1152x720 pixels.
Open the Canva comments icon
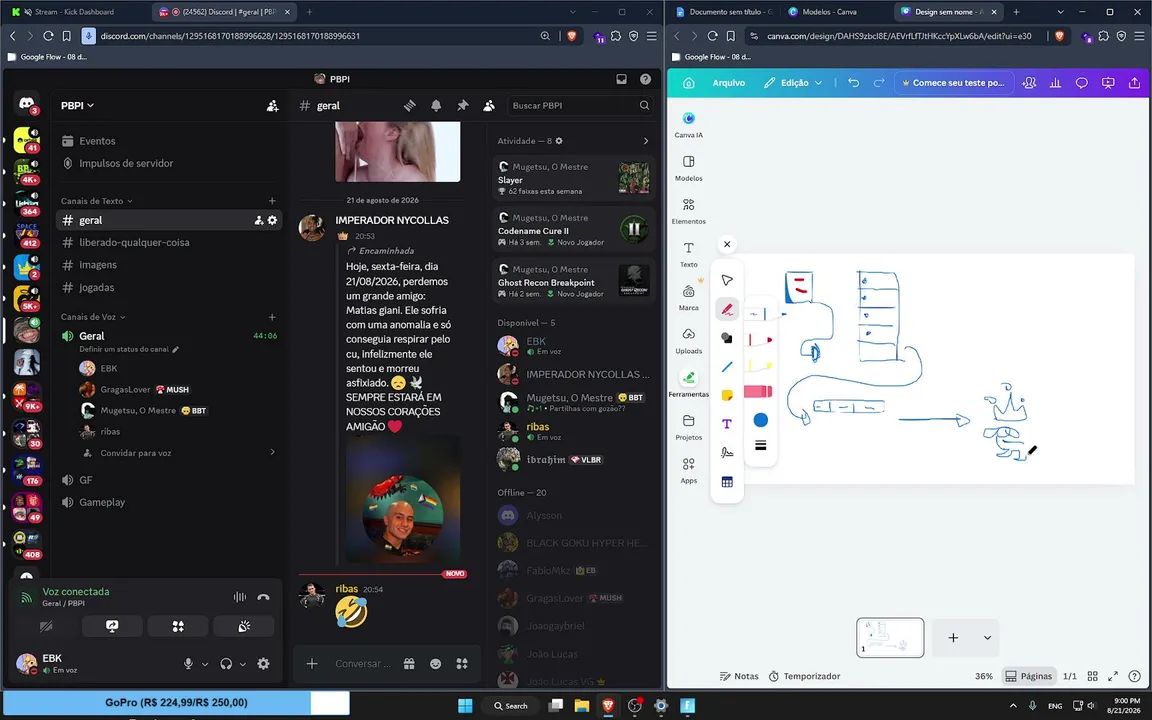[x=1081, y=83]
